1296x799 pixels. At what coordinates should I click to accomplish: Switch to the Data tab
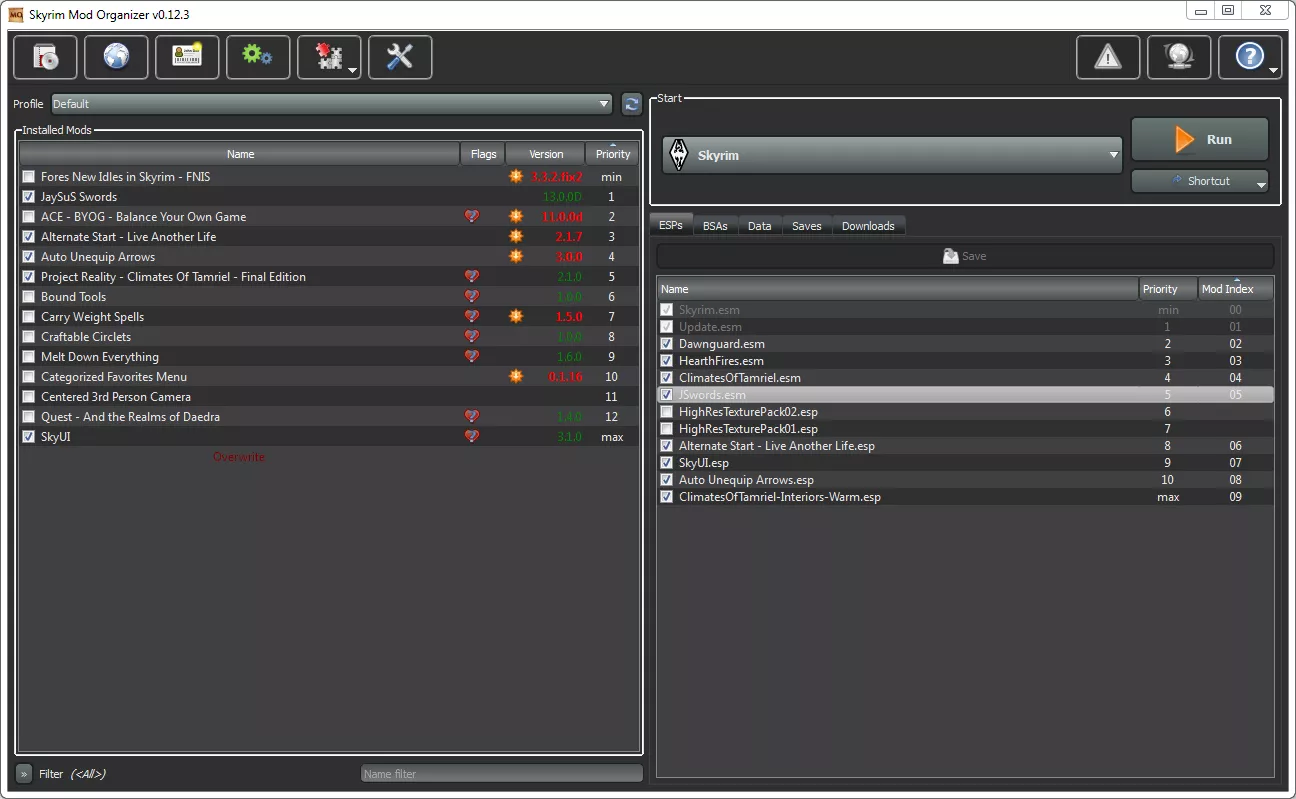(760, 226)
